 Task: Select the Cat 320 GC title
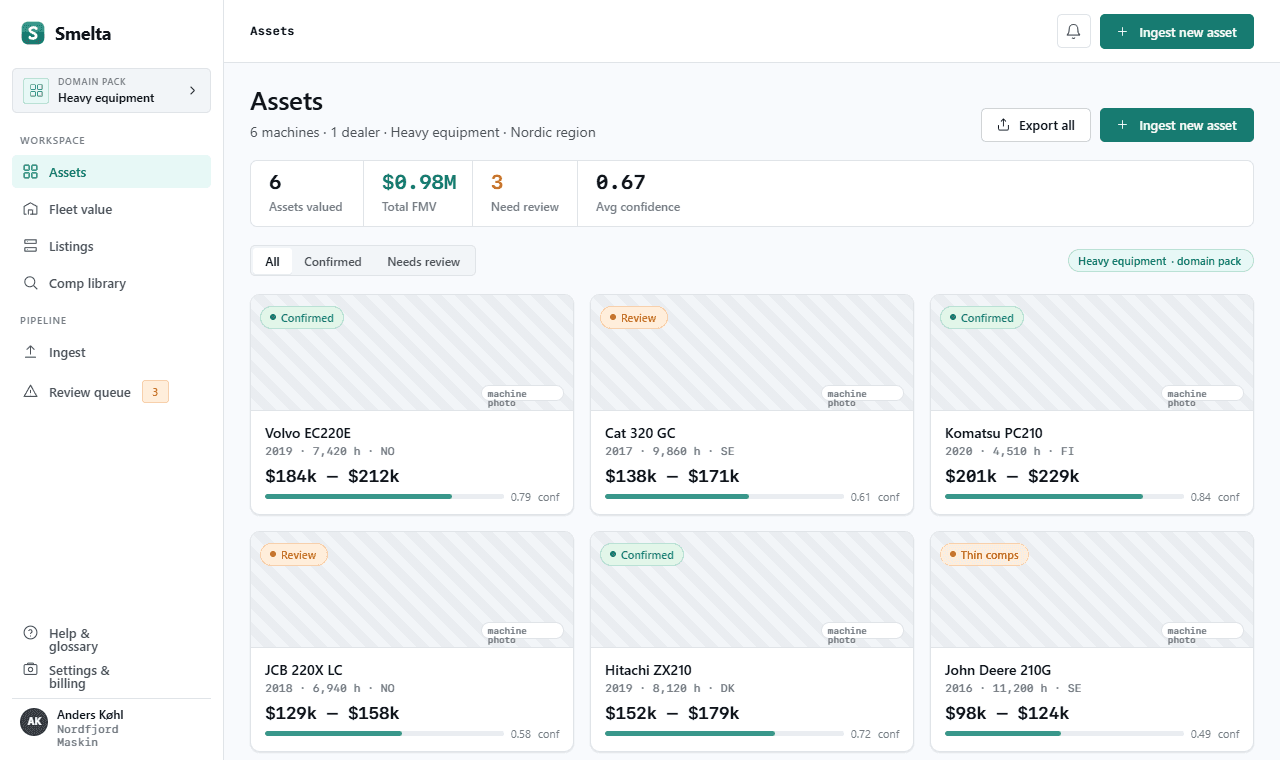click(x=640, y=433)
